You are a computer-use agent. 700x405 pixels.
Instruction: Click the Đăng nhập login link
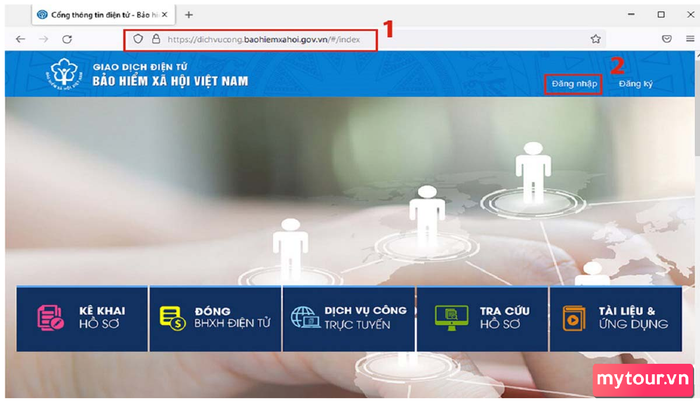tap(574, 84)
